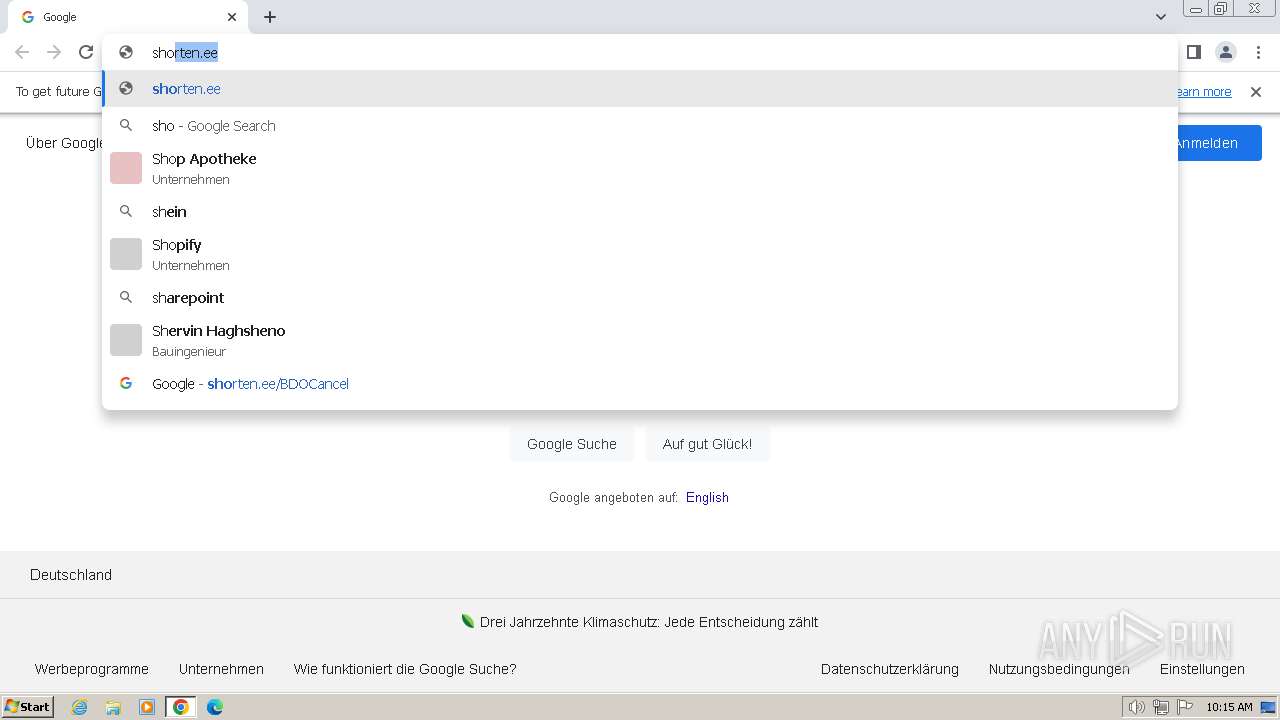Open the Nutzungsbedingungen footer link
The image size is (1280, 720).
click(x=1059, y=669)
